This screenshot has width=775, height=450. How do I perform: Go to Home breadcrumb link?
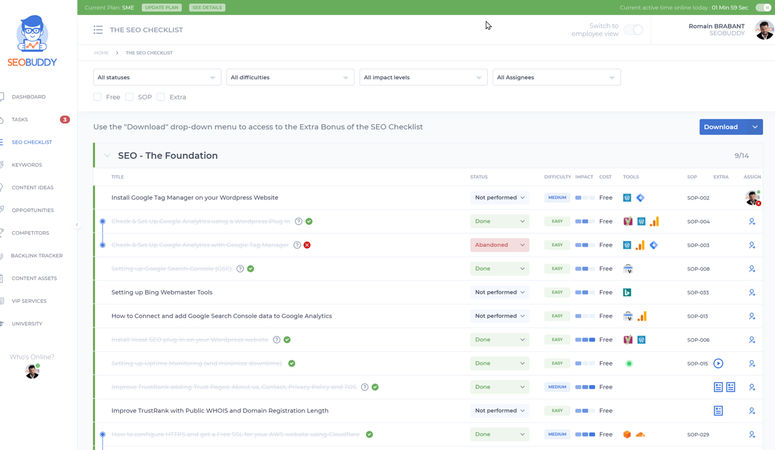click(x=101, y=53)
